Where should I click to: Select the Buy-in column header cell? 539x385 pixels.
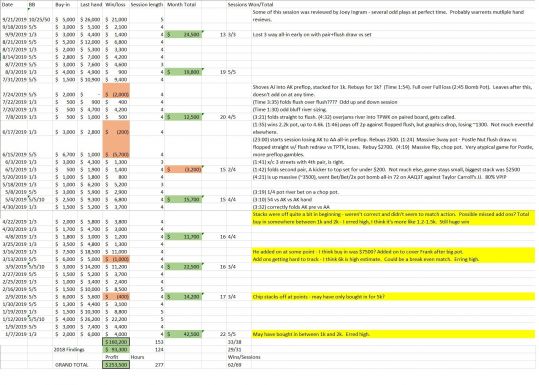click(x=66, y=5)
